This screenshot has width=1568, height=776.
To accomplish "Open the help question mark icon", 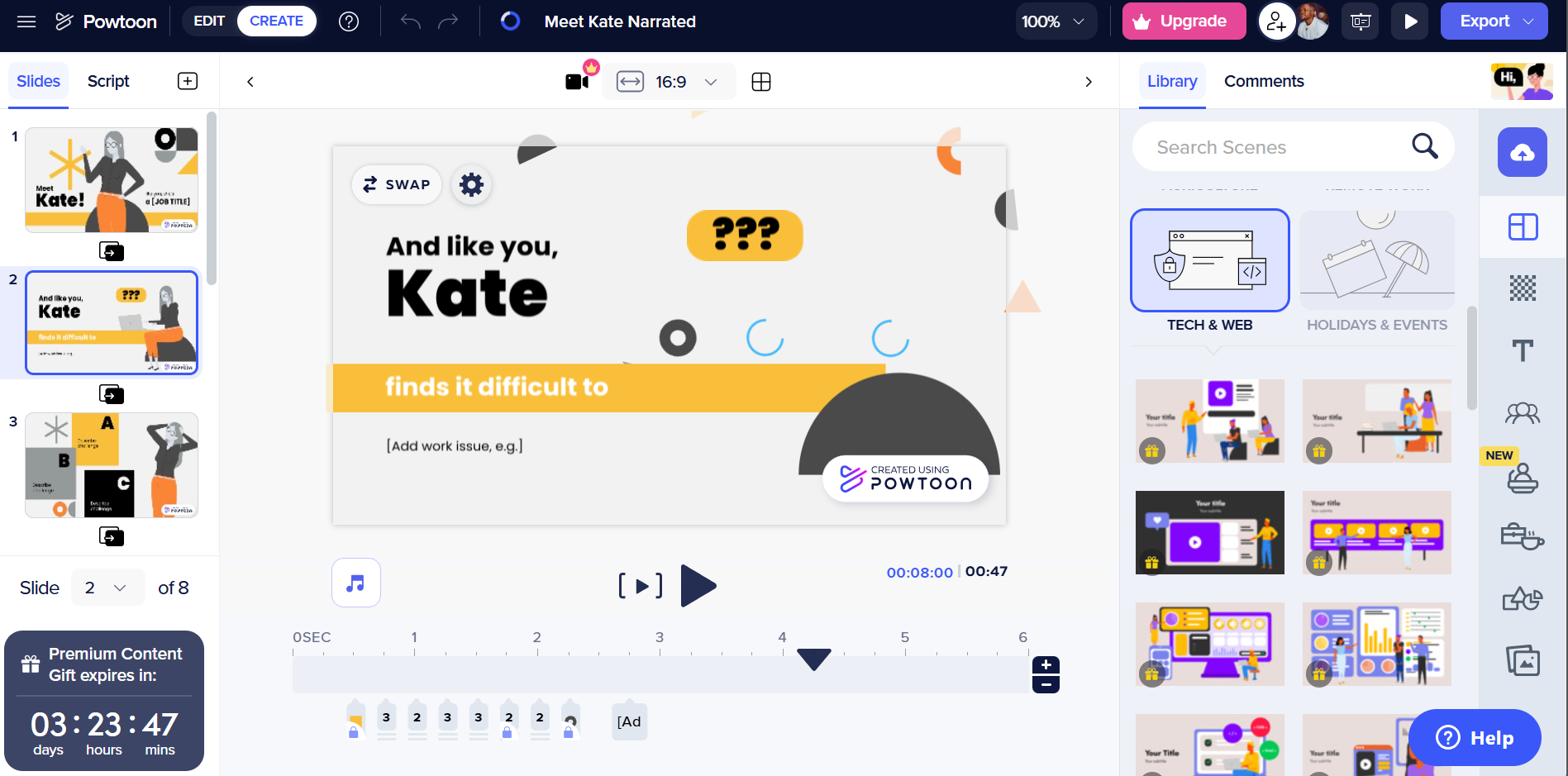I will [x=349, y=21].
